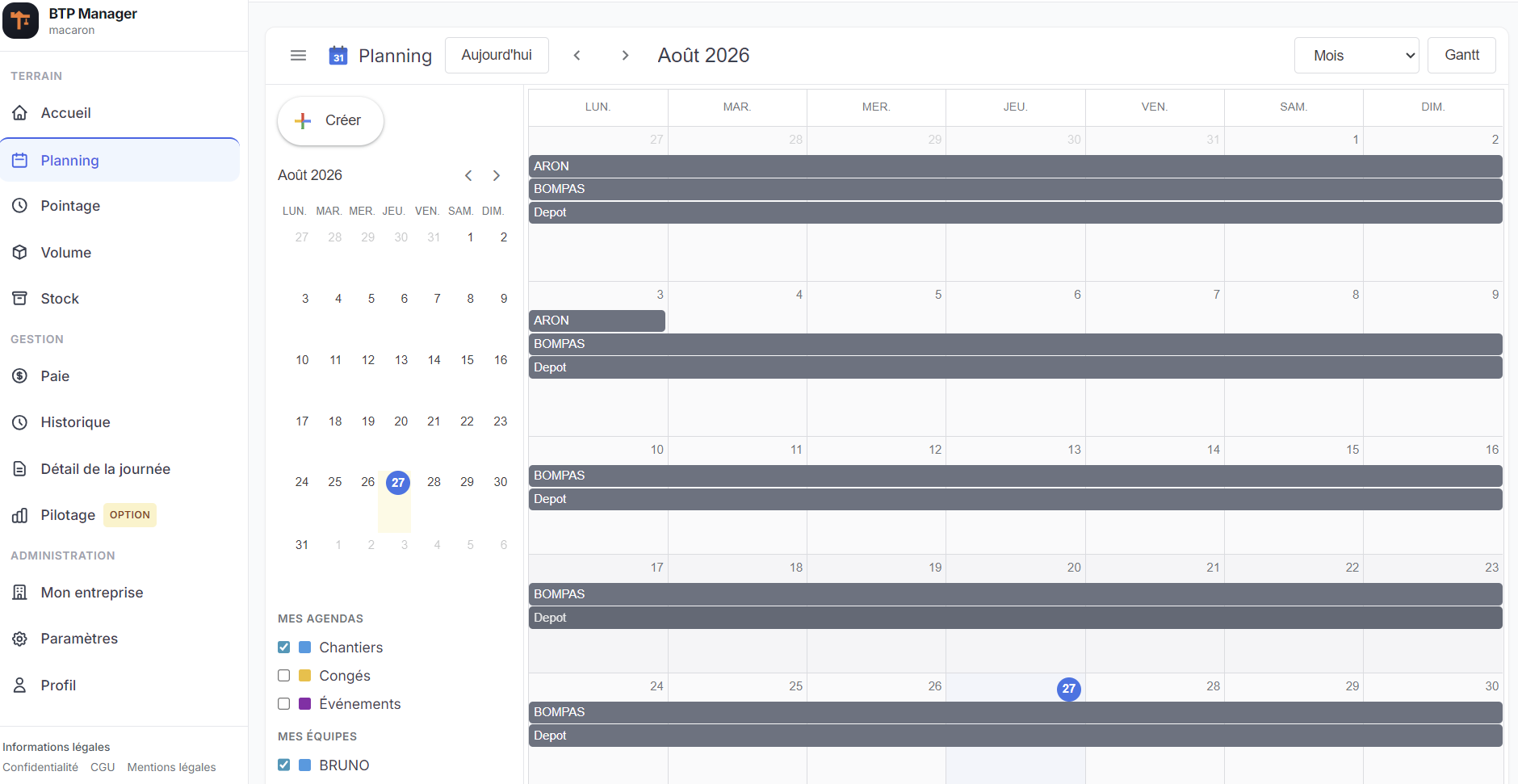Click the Pilotage bar chart icon
Viewport: 1518px width, 784px height.
point(20,515)
